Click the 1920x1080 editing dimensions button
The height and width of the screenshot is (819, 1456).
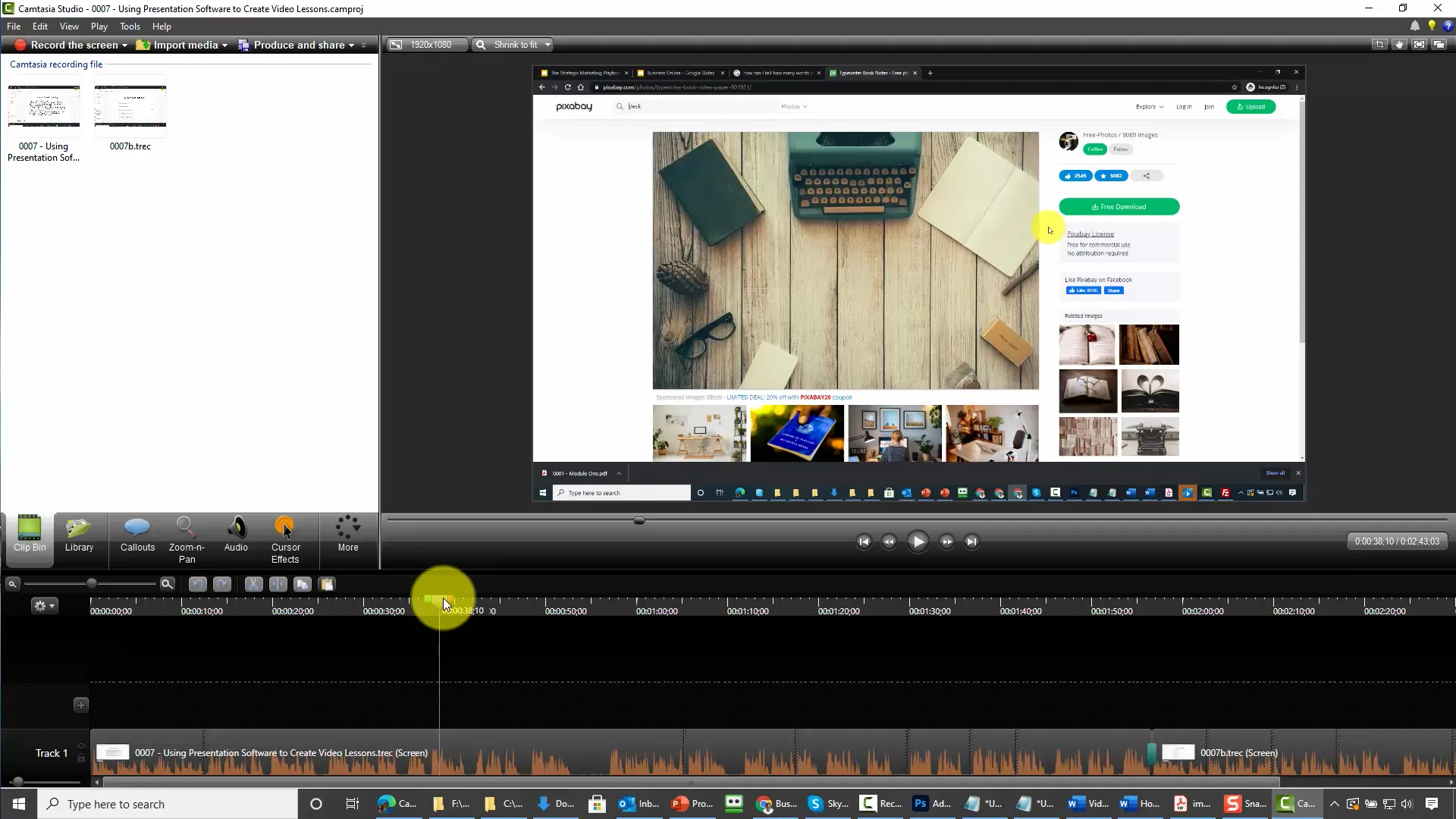click(x=426, y=45)
